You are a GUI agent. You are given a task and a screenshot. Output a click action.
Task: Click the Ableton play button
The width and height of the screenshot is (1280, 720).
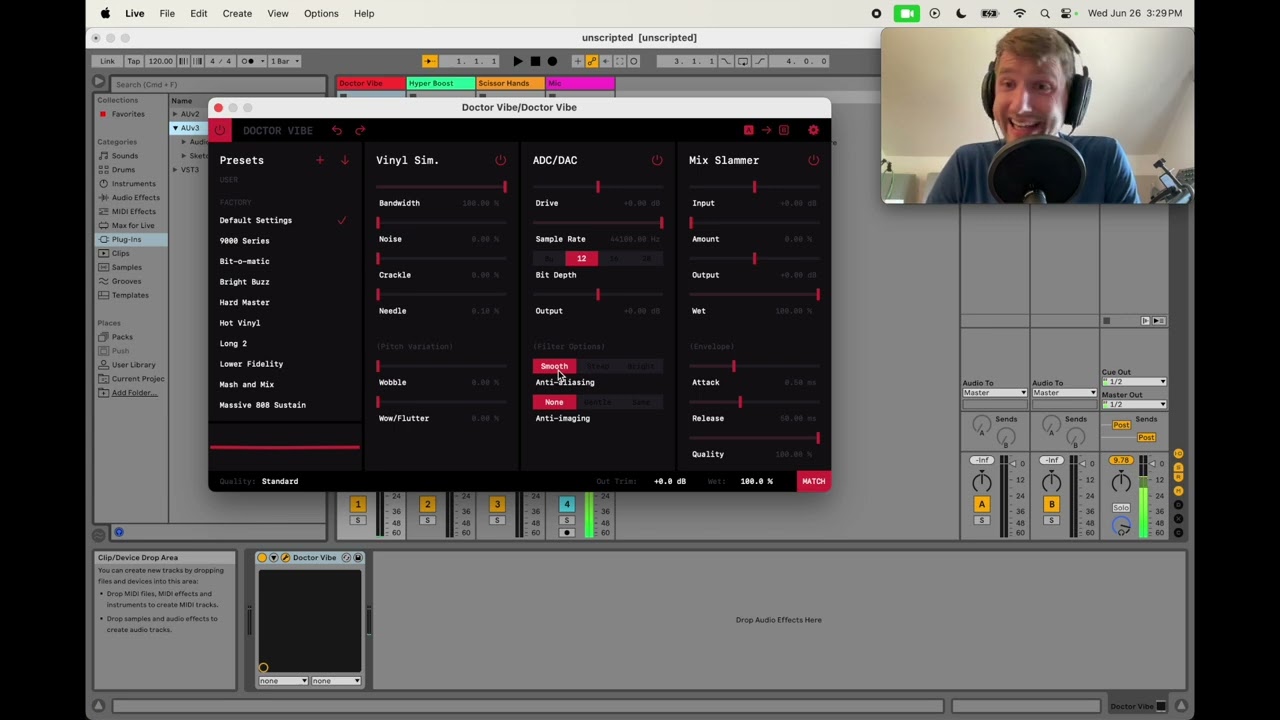point(517,61)
